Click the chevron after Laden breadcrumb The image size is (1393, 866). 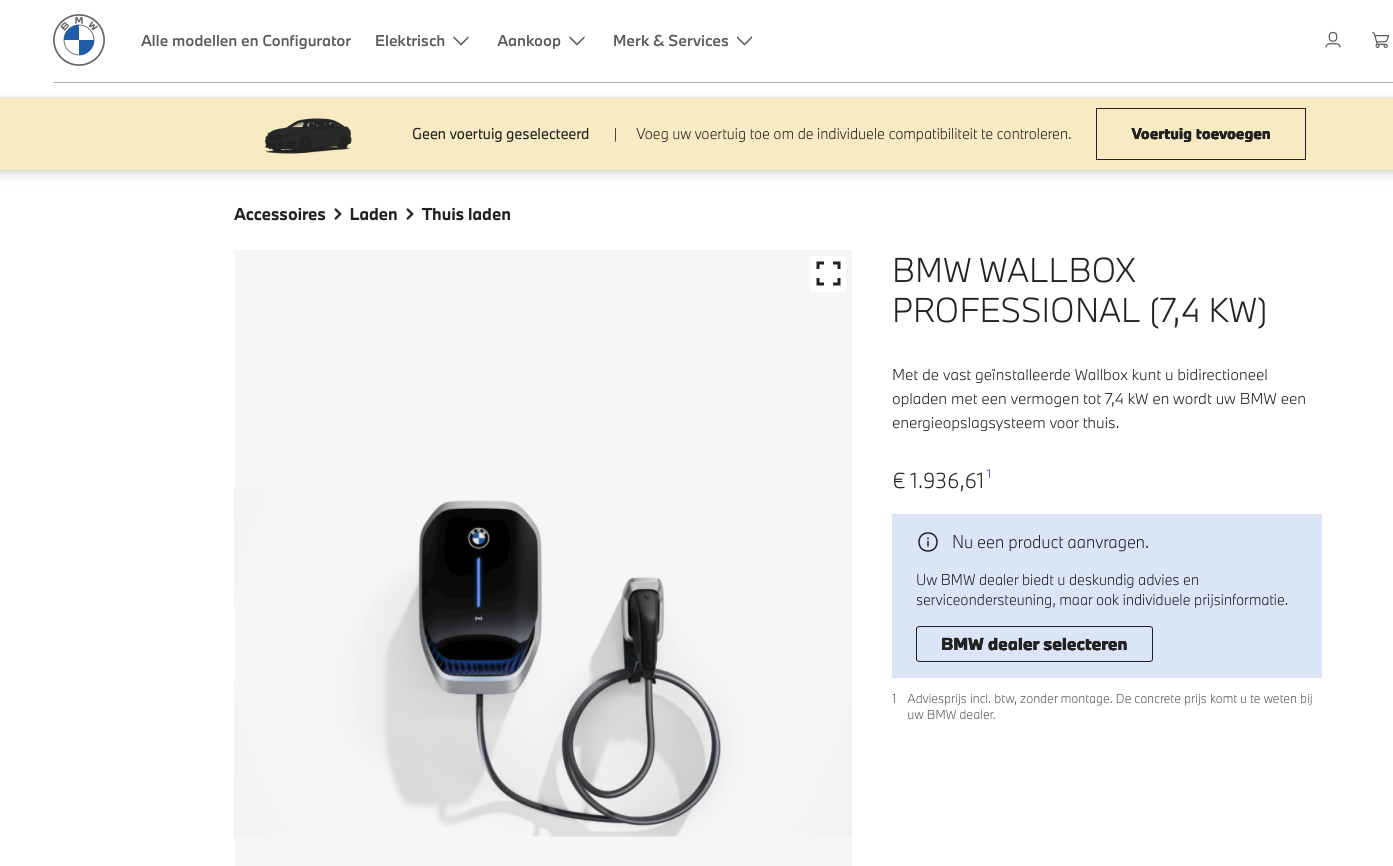pyautogui.click(x=410, y=214)
